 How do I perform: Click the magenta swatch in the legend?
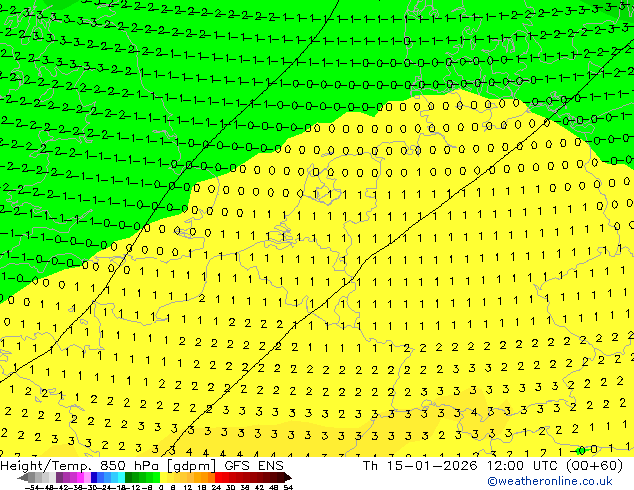(80, 478)
